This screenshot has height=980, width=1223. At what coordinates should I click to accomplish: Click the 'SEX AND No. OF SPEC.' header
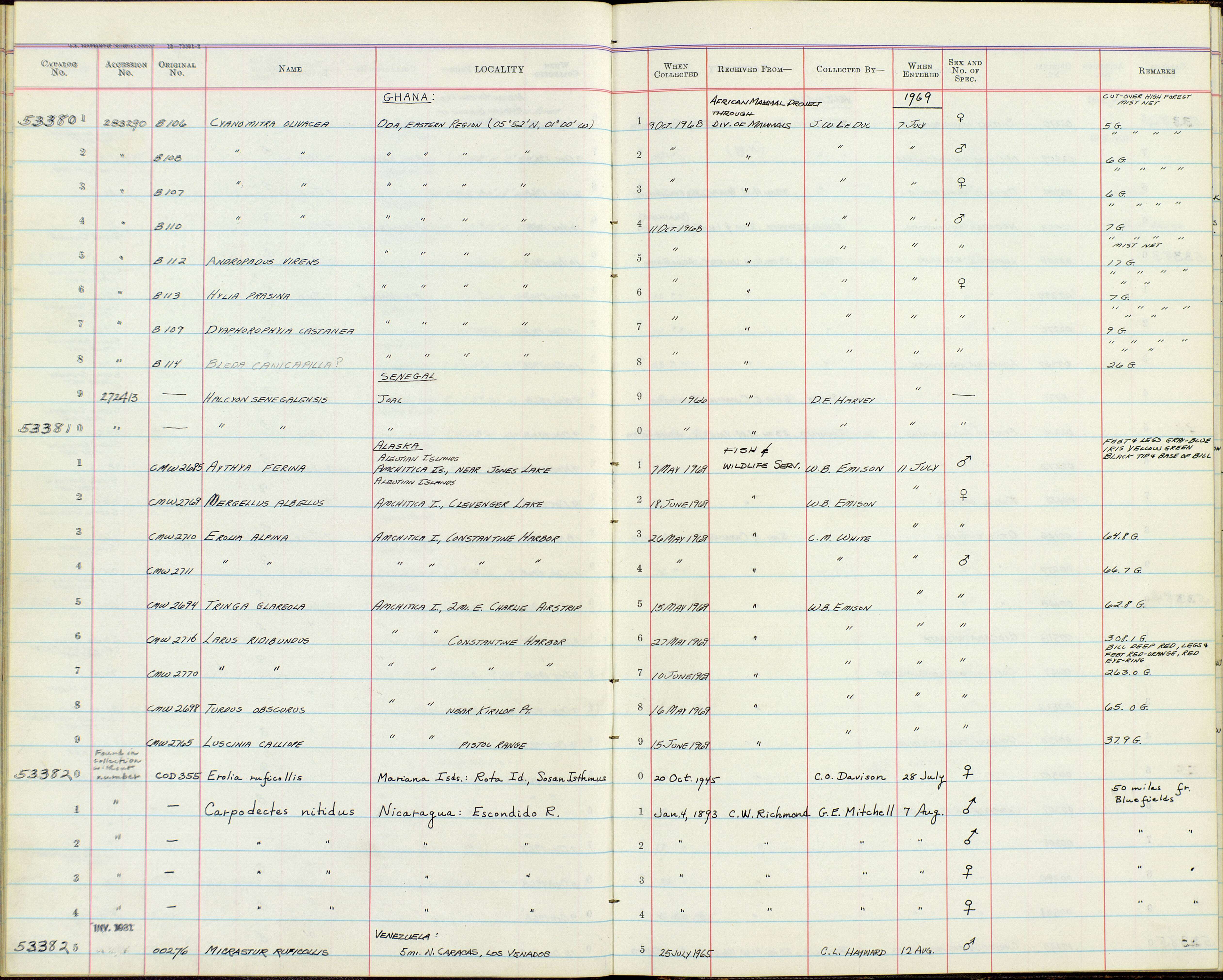pyautogui.click(x=965, y=70)
